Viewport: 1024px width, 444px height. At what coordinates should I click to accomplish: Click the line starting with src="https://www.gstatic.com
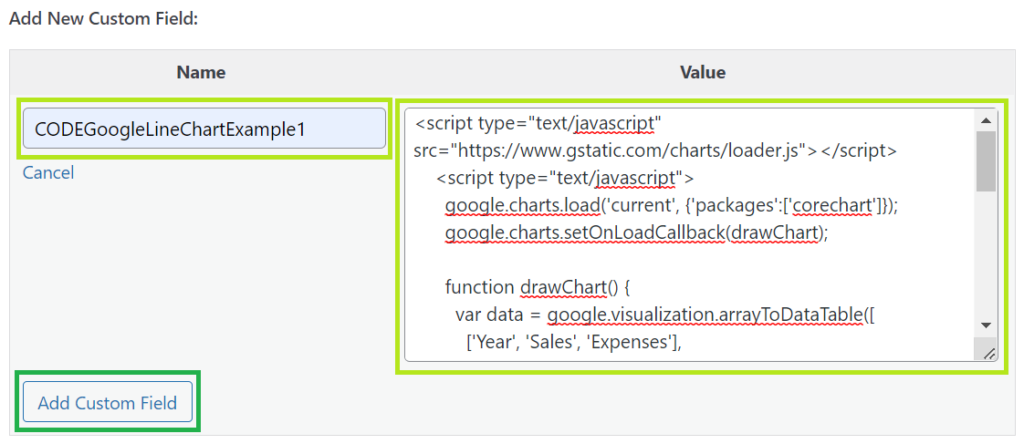pyautogui.click(x=656, y=151)
